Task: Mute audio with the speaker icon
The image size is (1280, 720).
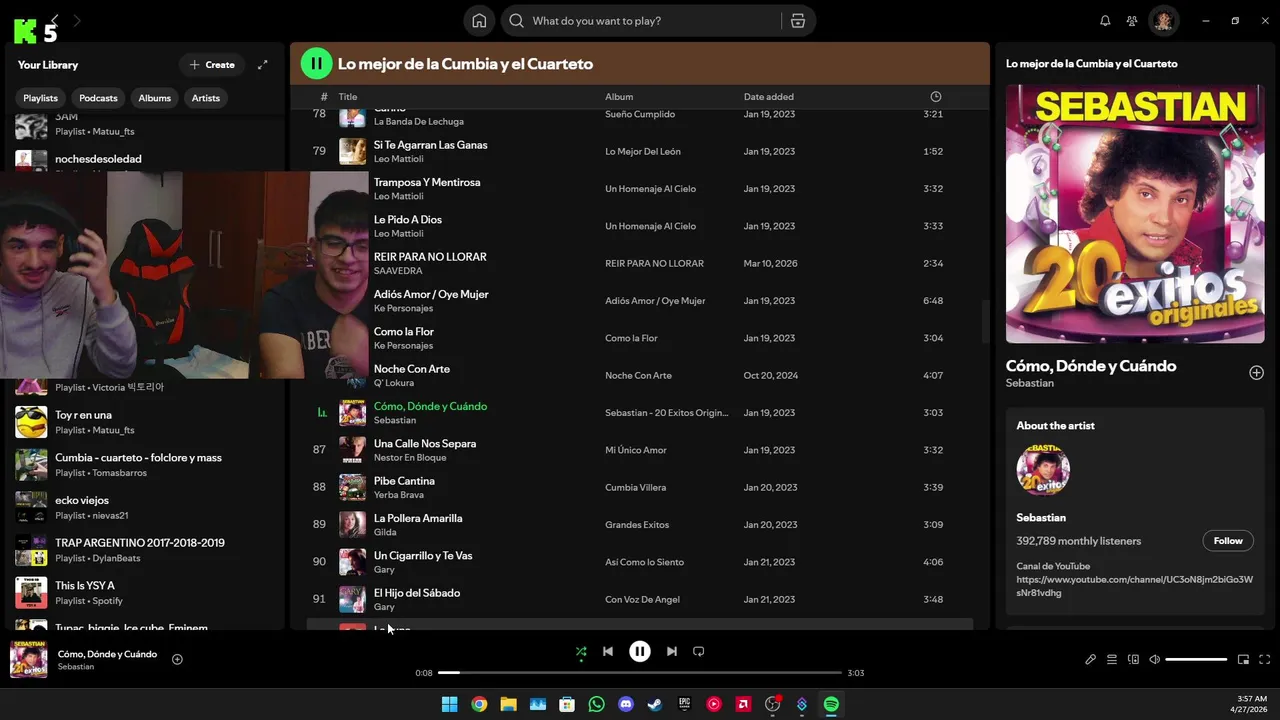Action: (1154, 660)
